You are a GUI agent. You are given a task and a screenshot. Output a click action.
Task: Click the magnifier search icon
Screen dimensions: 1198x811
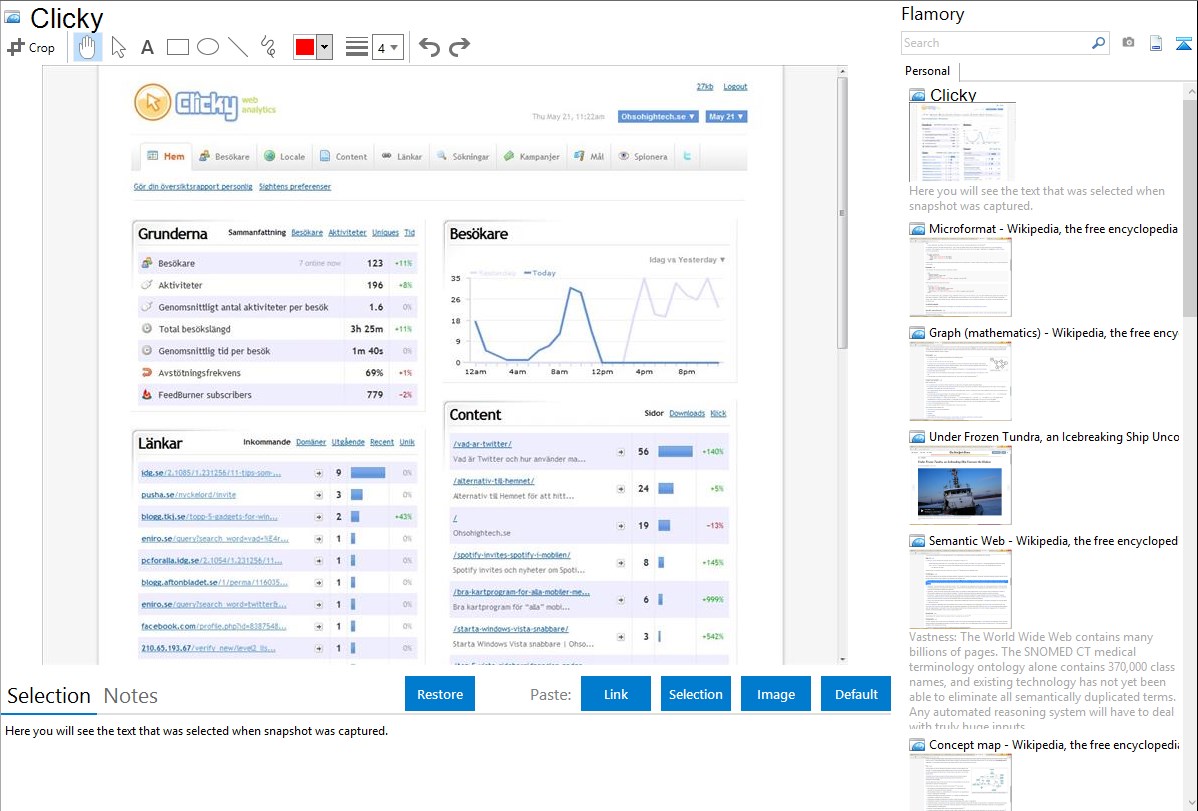tap(1099, 43)
